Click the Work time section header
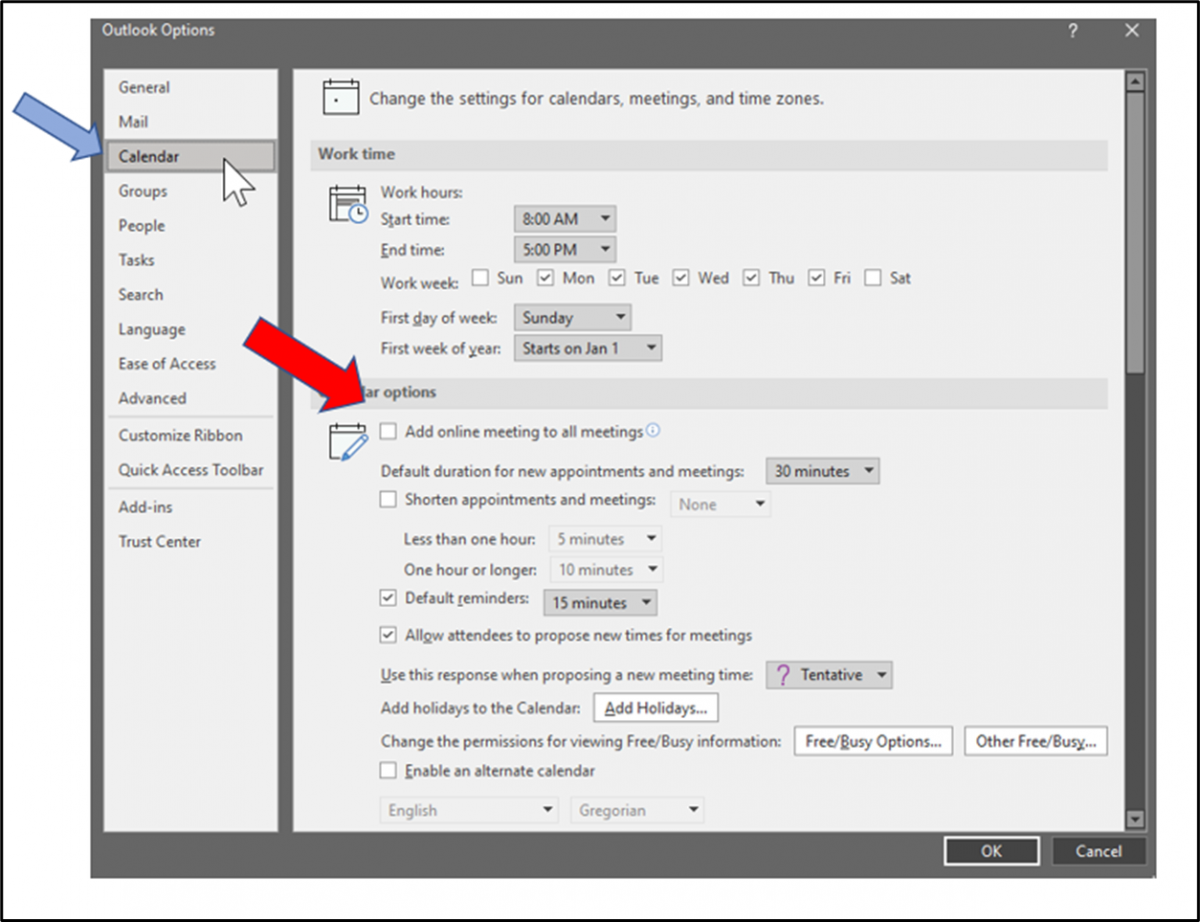1200x922 pixels. click(x=709, y=154)
